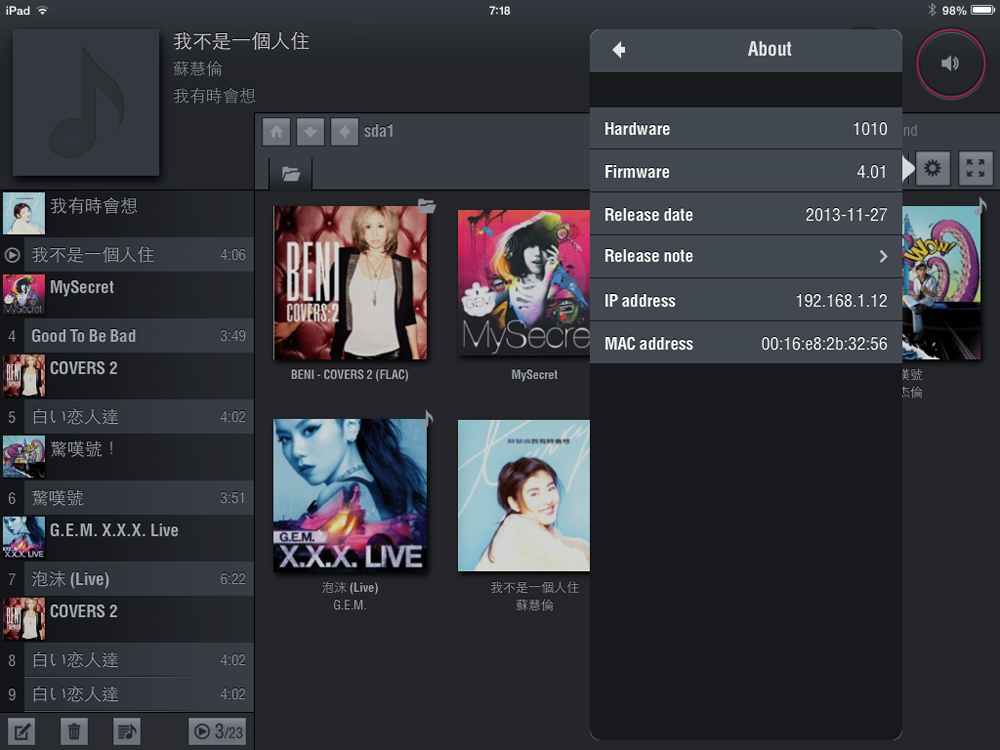1000x750 pixels.
Task: Go to home folder in browser
Action: tap(276, 132)
